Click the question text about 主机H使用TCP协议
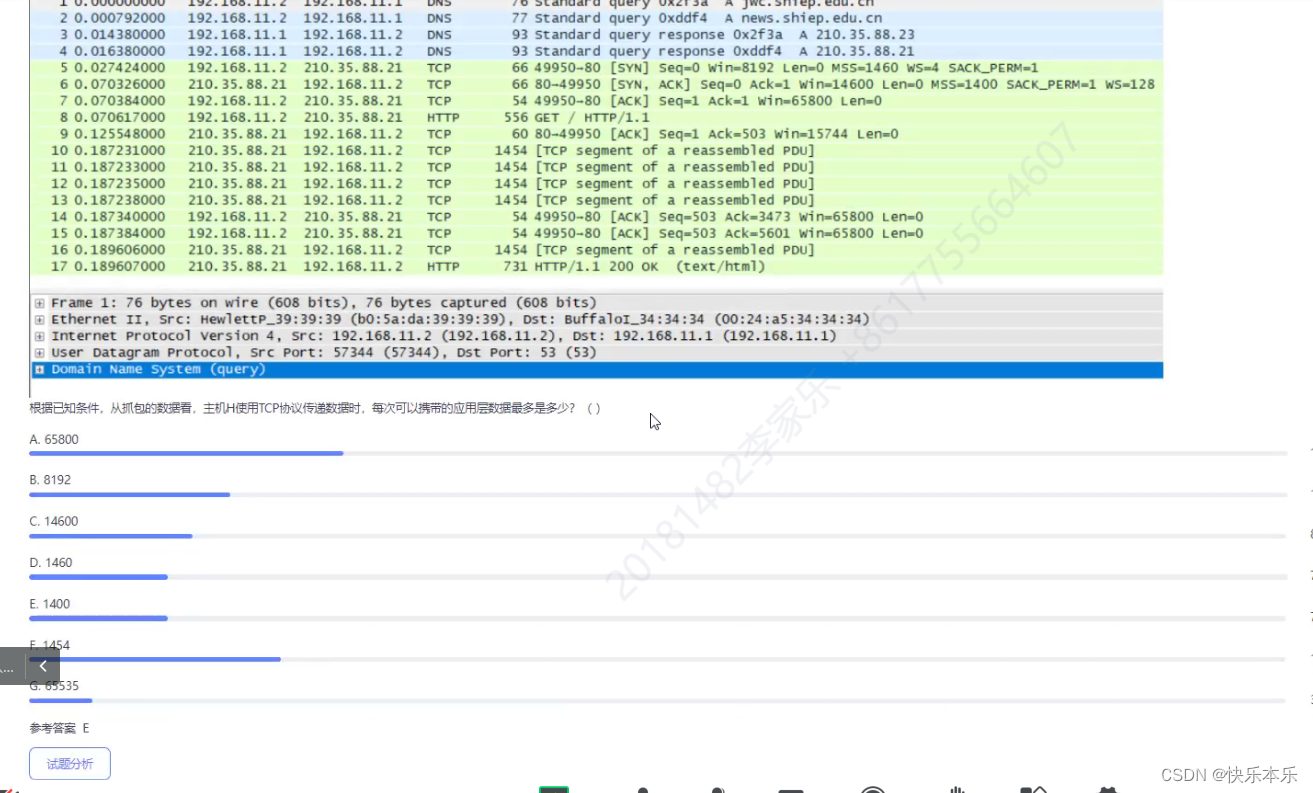Screen dimensions: 1313x793 (315, 408)
